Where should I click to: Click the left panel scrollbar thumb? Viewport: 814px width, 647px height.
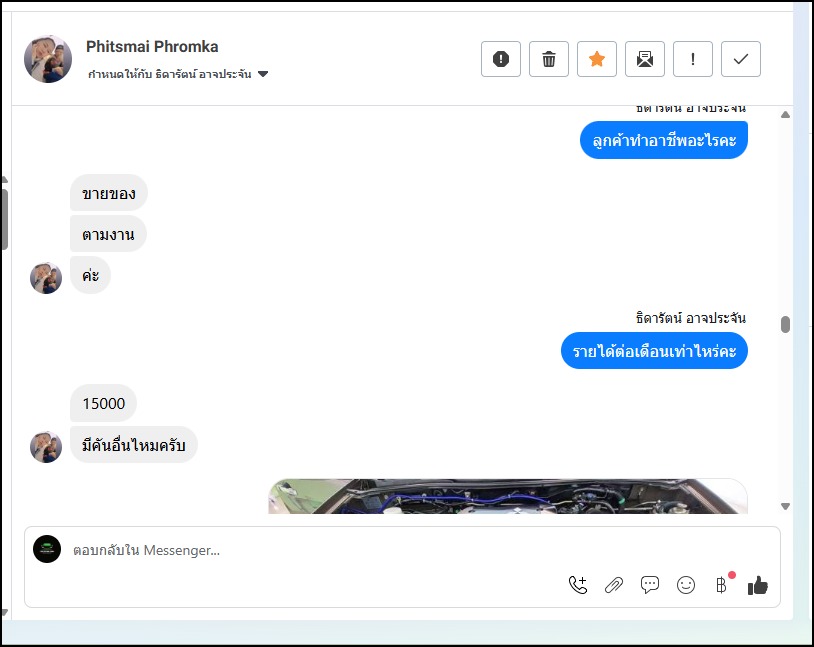[5, 218]
